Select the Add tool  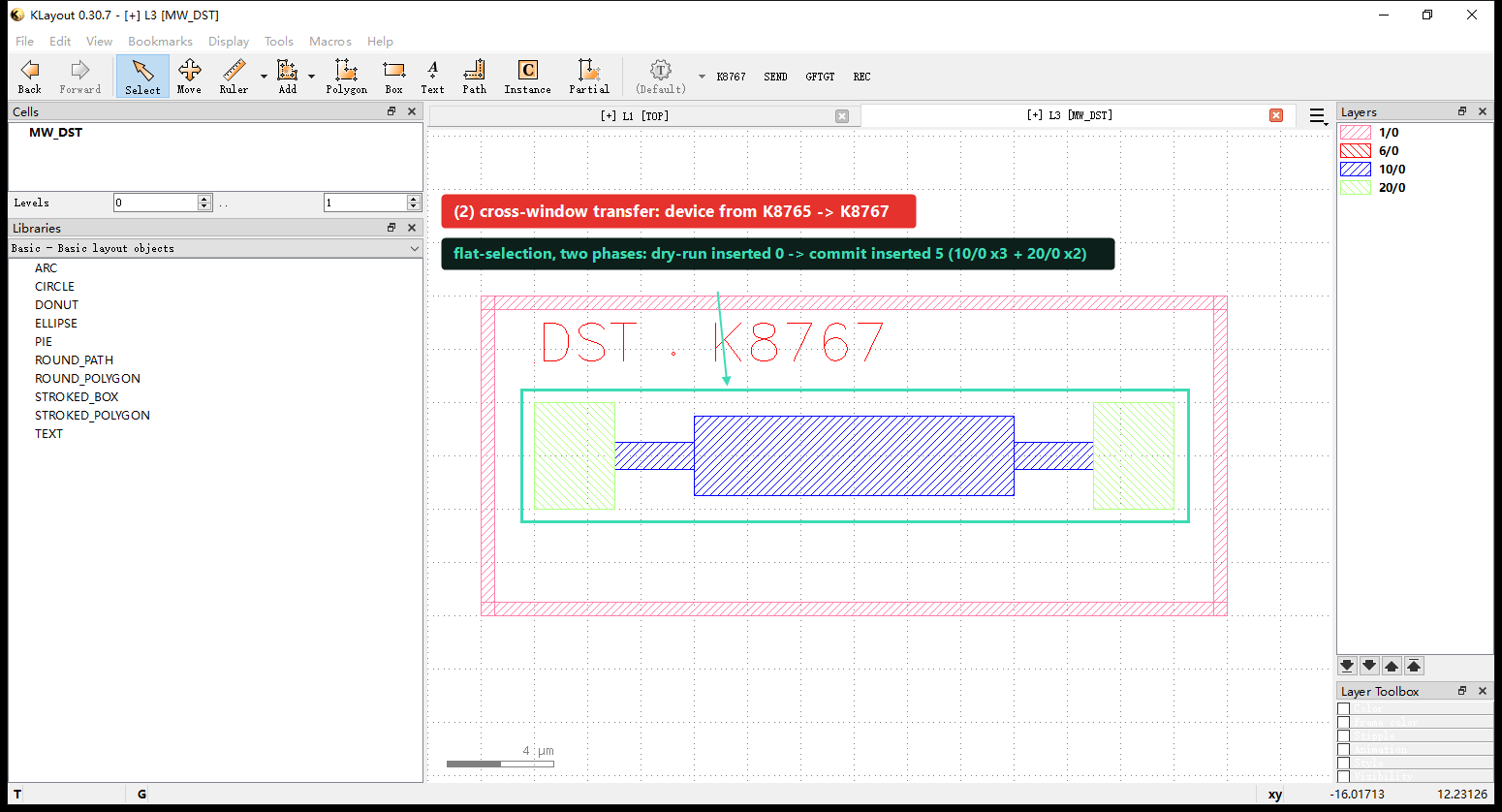288,77
